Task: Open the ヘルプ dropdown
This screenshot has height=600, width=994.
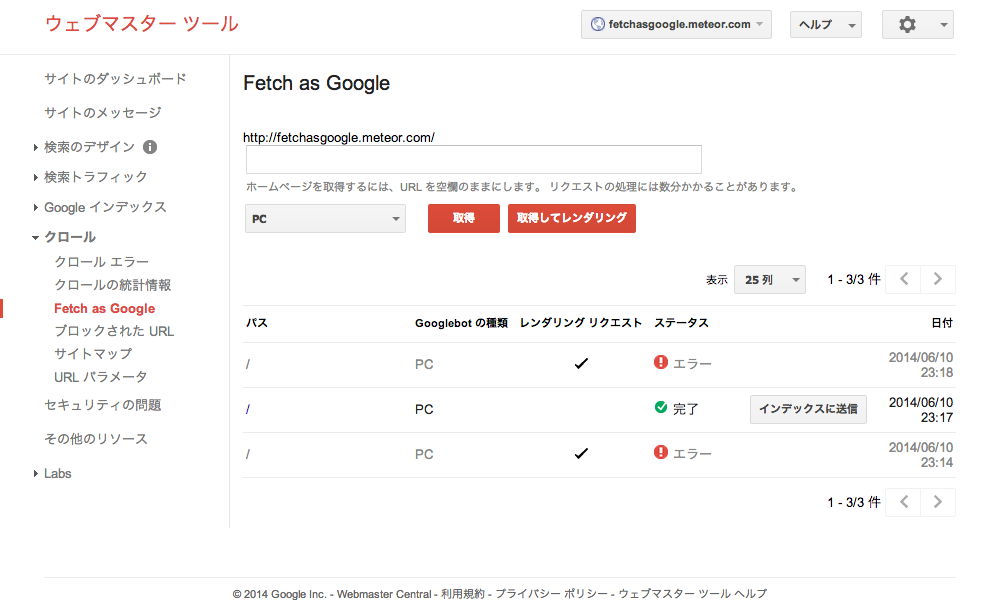Action: tap(825, 25)
